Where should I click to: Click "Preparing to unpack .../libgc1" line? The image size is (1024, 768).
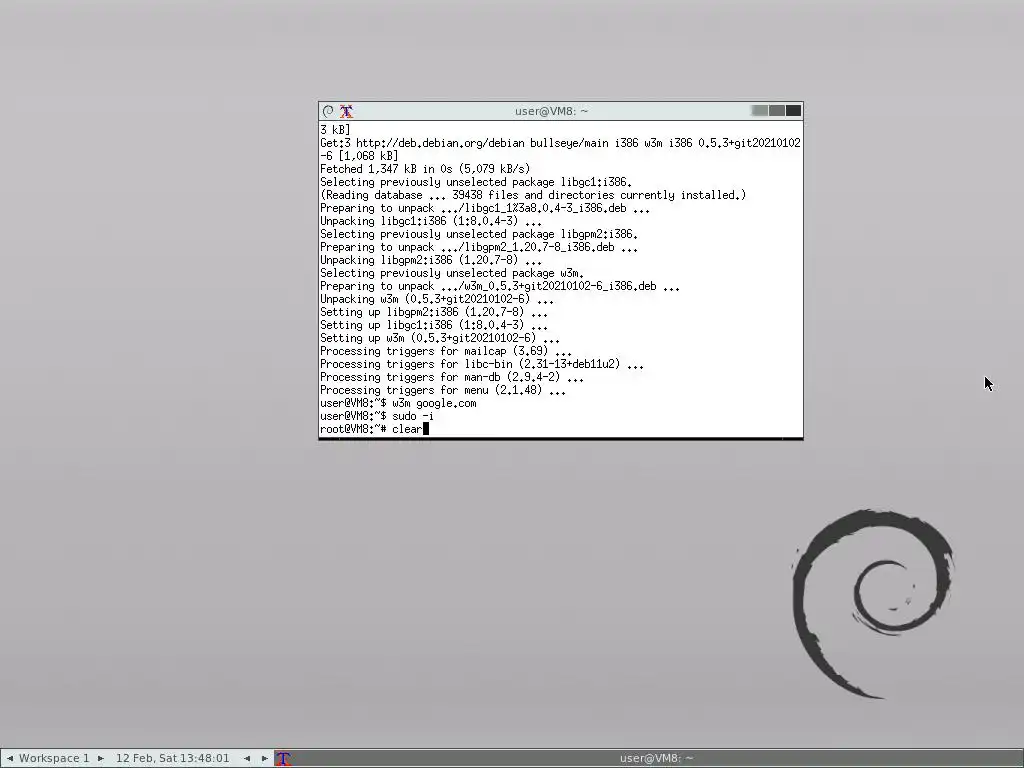pyautogui.click(x=485, y=208)
